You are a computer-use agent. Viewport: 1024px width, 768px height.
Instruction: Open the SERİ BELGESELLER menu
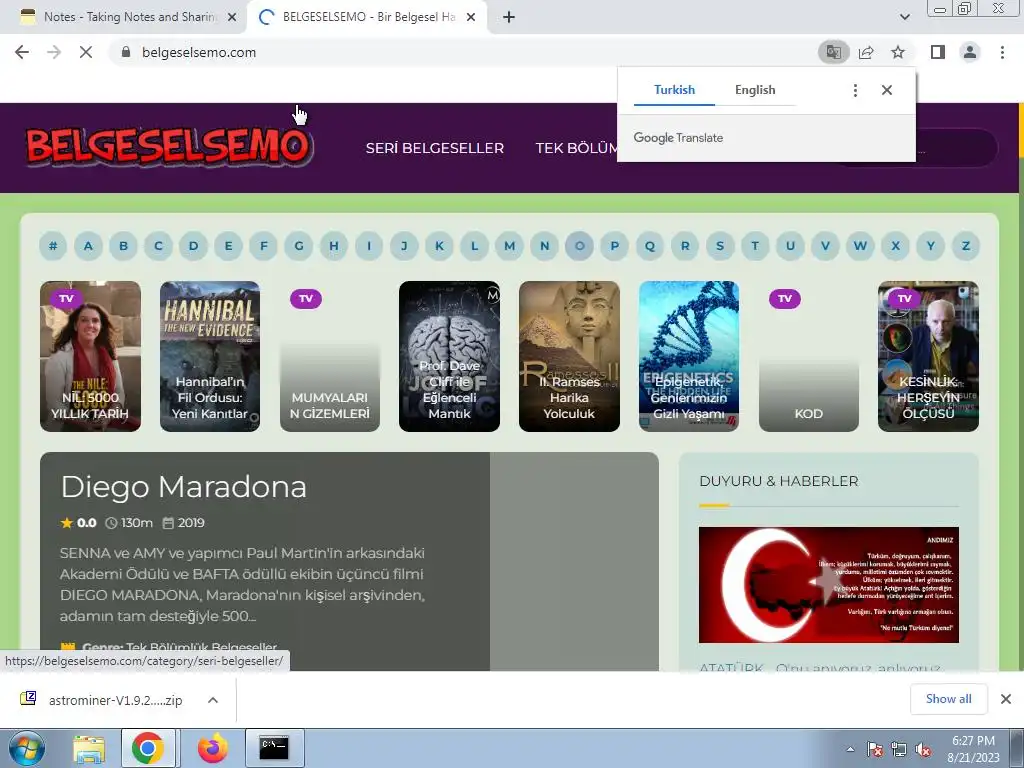coord(434,148)
